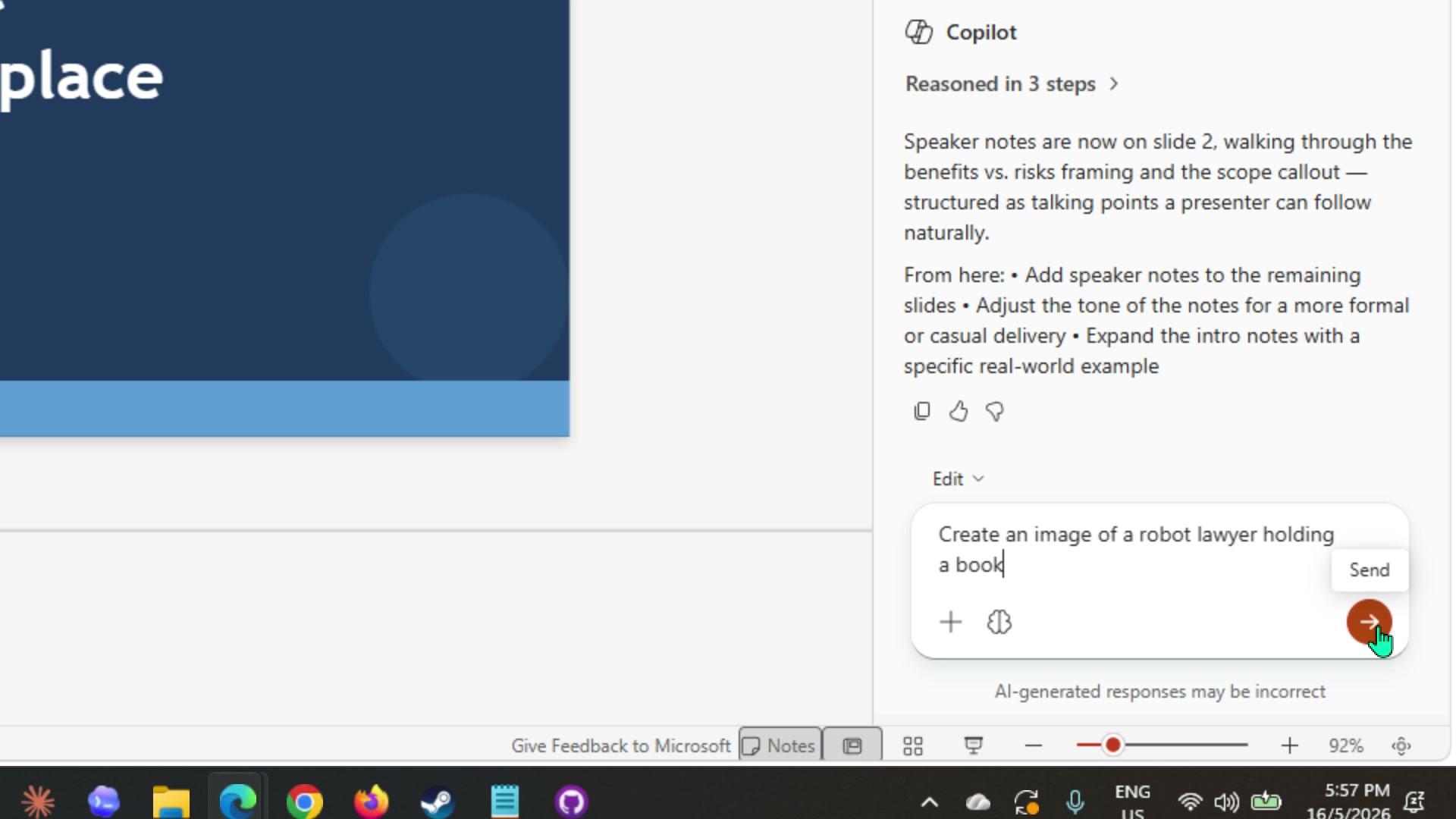Open the ENG US language switcher
This screenshot has width=1456, height=819.
(x=1132, y=801)
